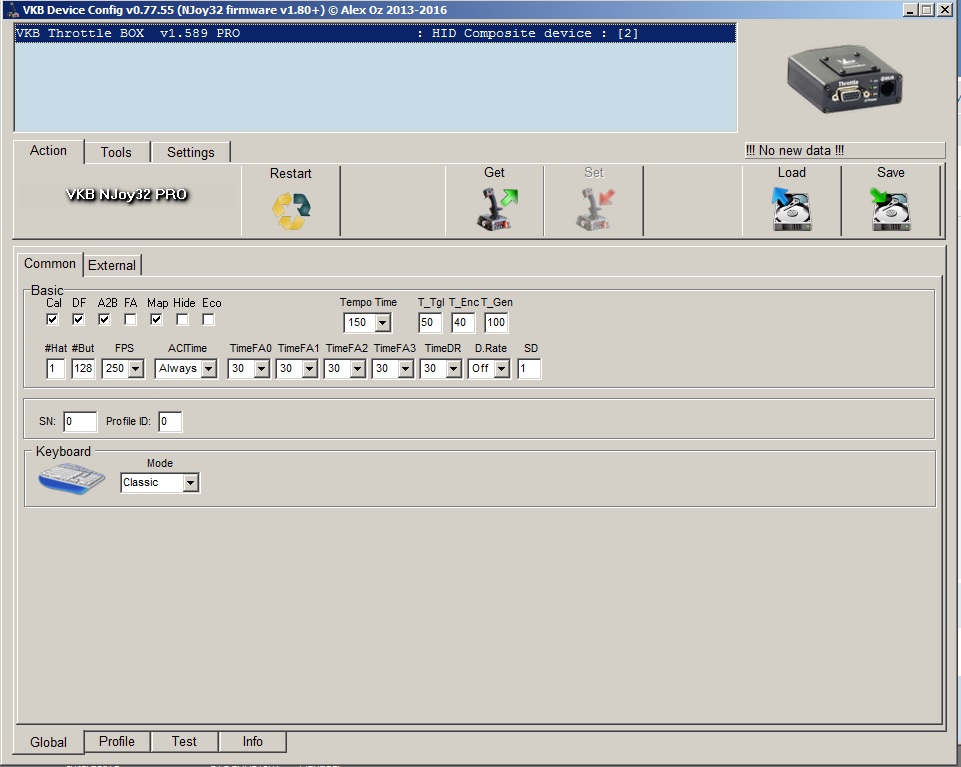This screenshot has width=961, height=767.
Task: Click the Restart recycle arrows icon
Action: 291,211
